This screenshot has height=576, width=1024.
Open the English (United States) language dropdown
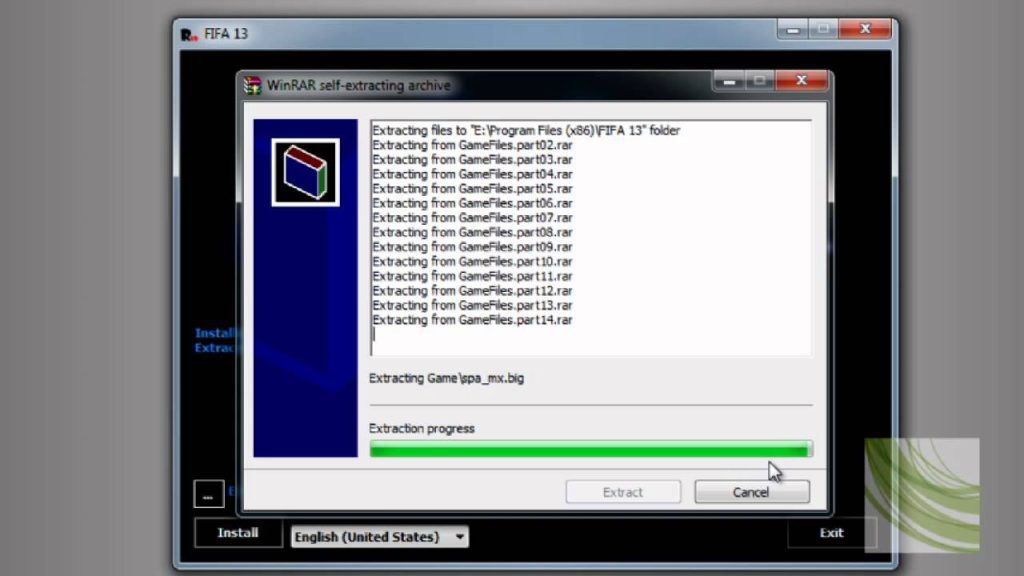pyautogui.click(x=378, y=537)
